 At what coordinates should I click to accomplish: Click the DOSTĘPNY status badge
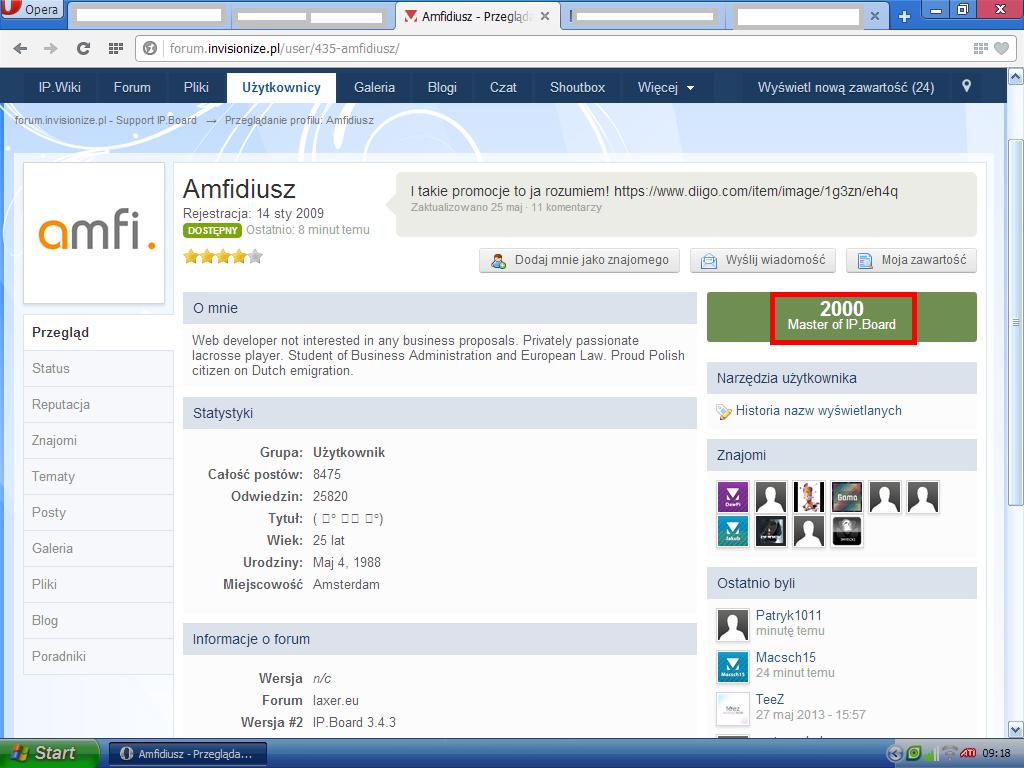tap(212, 230)
